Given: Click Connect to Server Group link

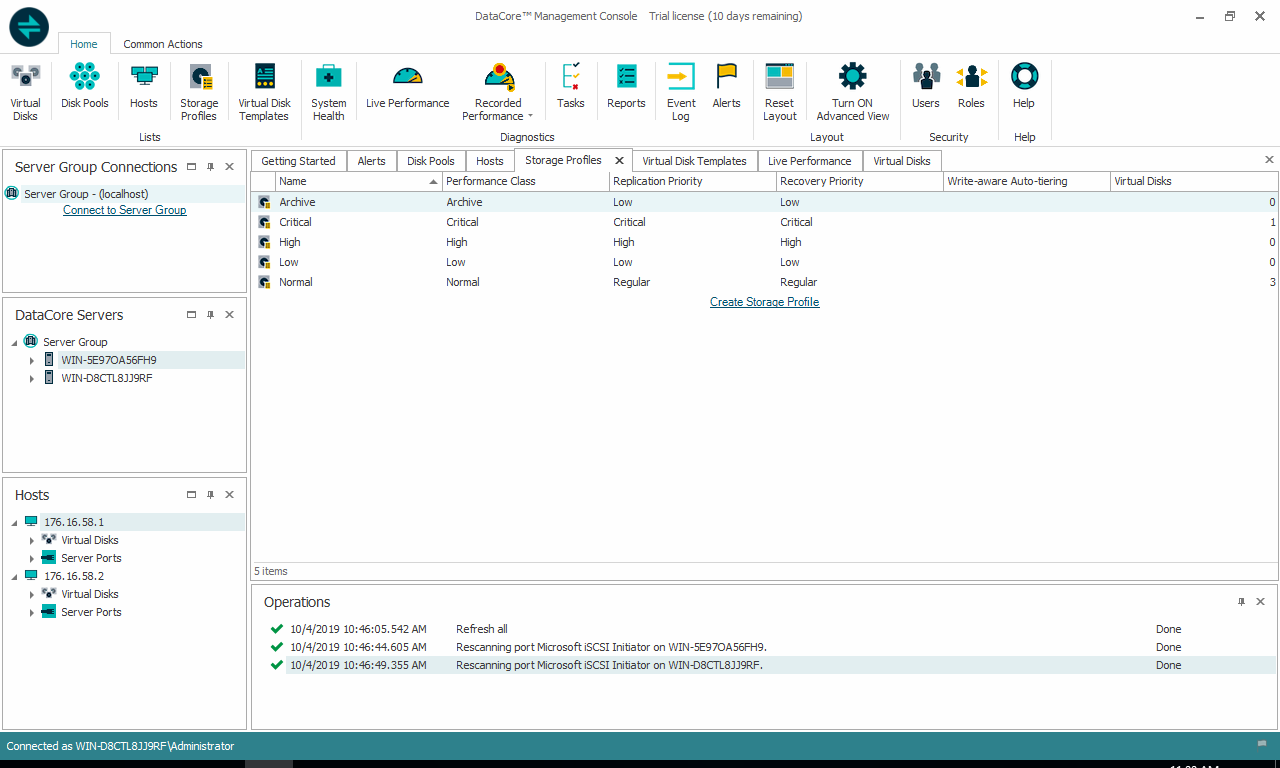Looking at the screenshot, I should (x=125, y=210).
